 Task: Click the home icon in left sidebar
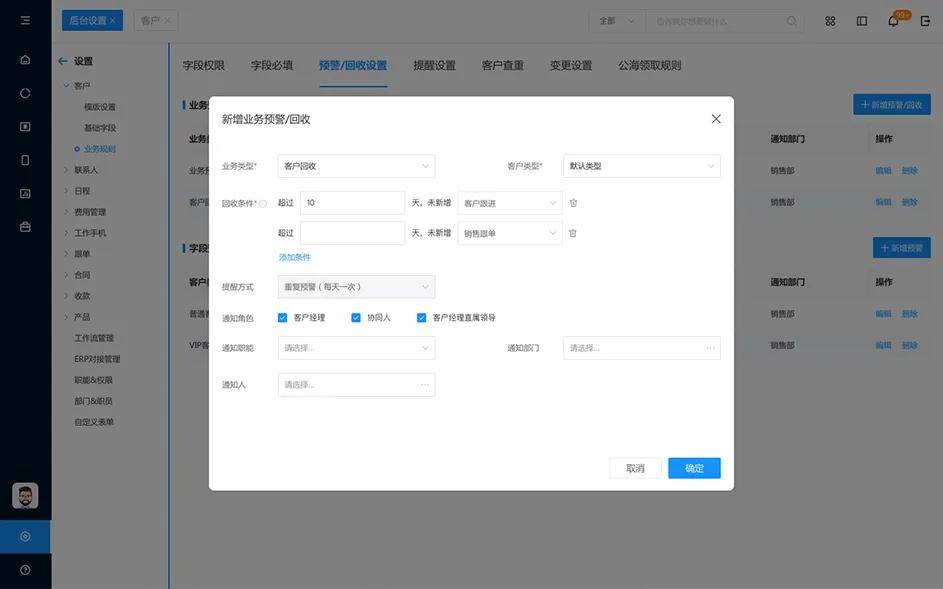coord(25,59)
